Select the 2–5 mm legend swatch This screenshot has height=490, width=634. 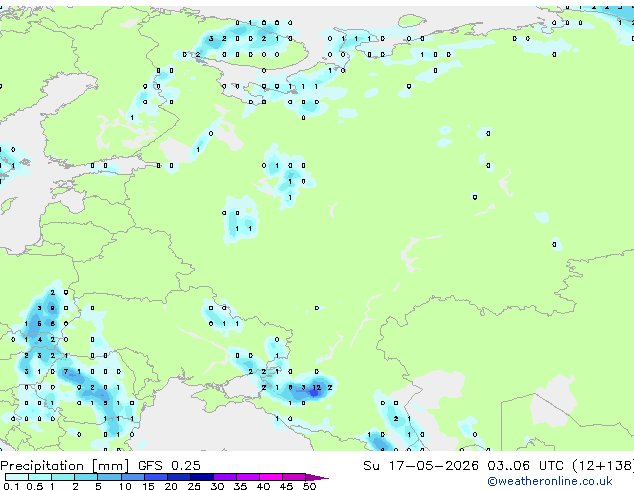[86, 477]
